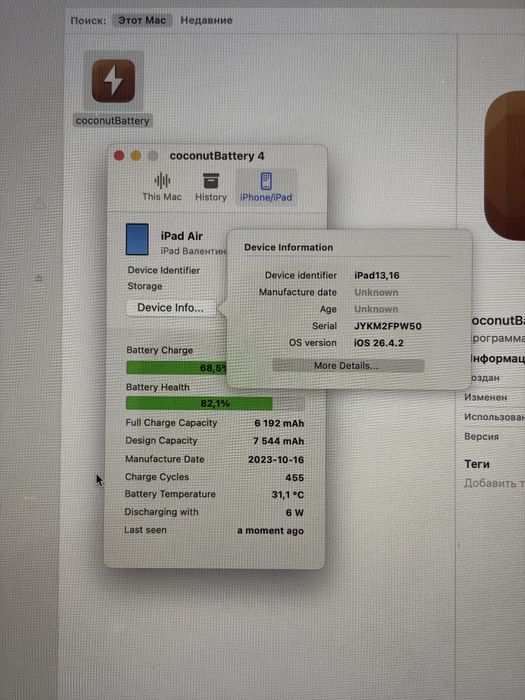Click the Теги heading in Finder preview
525x700 pixels.
tap(477, 464)
